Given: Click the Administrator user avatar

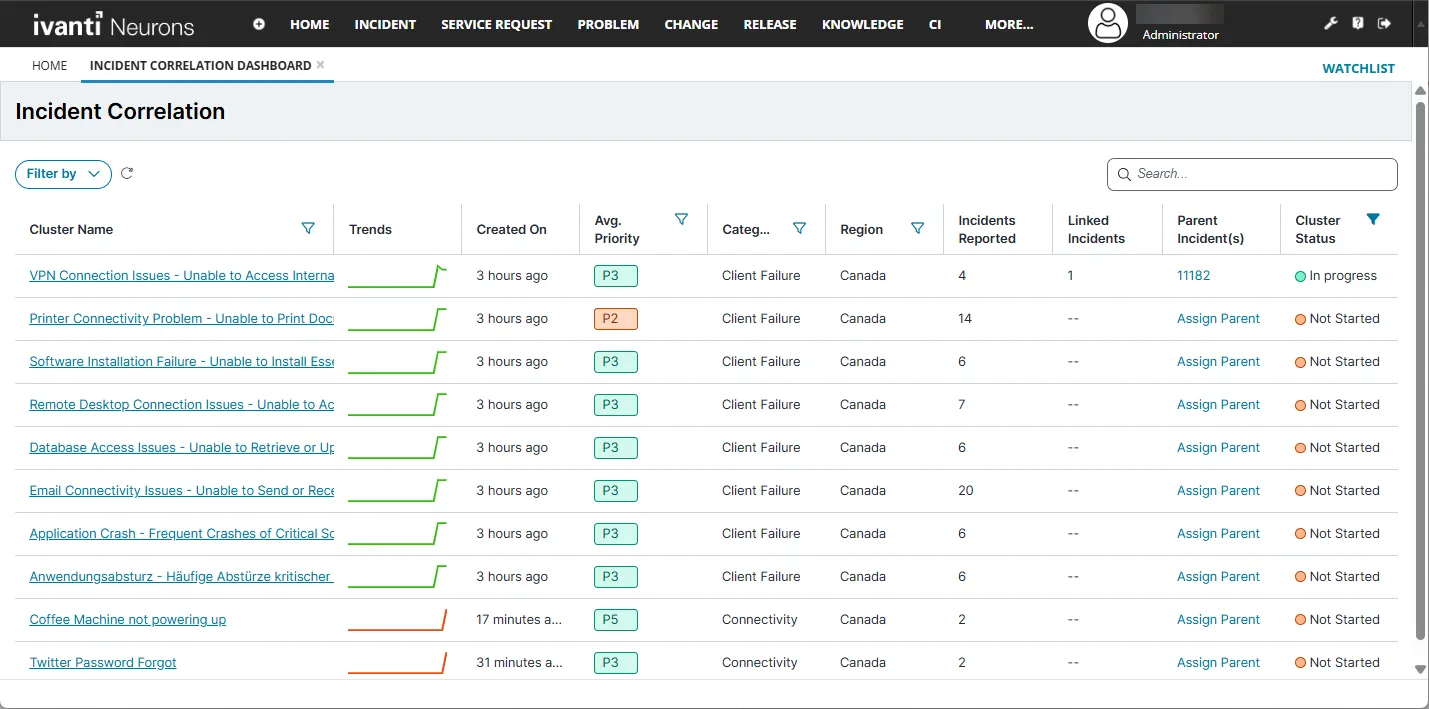Looking at the screenshot, I should coord(1108,24).
